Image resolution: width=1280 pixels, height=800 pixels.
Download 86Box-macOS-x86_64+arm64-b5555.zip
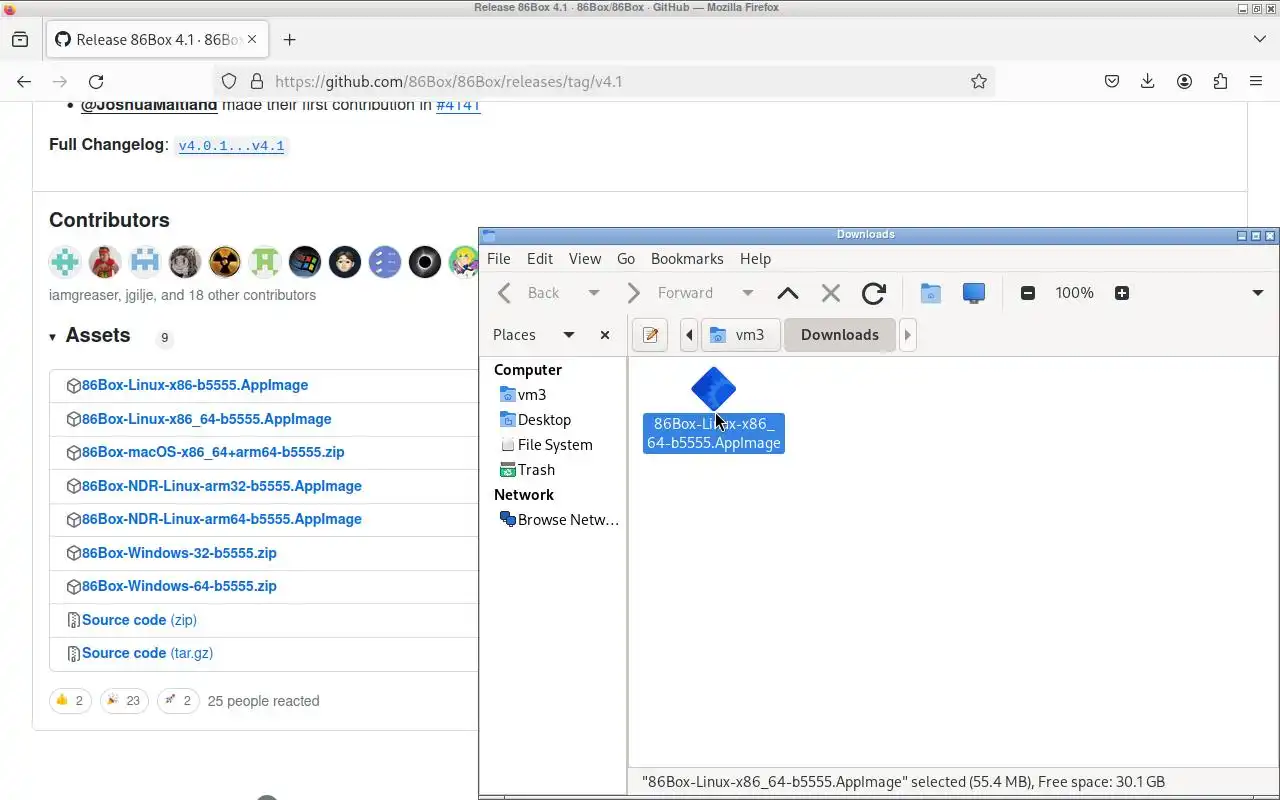coord(213,452)
